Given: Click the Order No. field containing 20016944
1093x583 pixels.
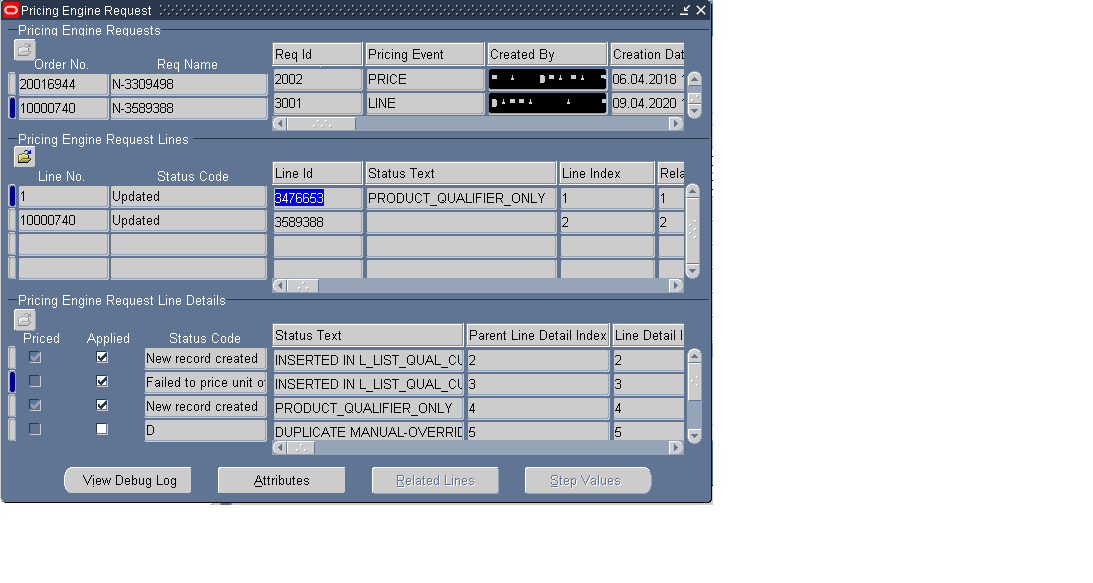Looking at the screenshot, I should pyautogui.click(x=62, y=84).
